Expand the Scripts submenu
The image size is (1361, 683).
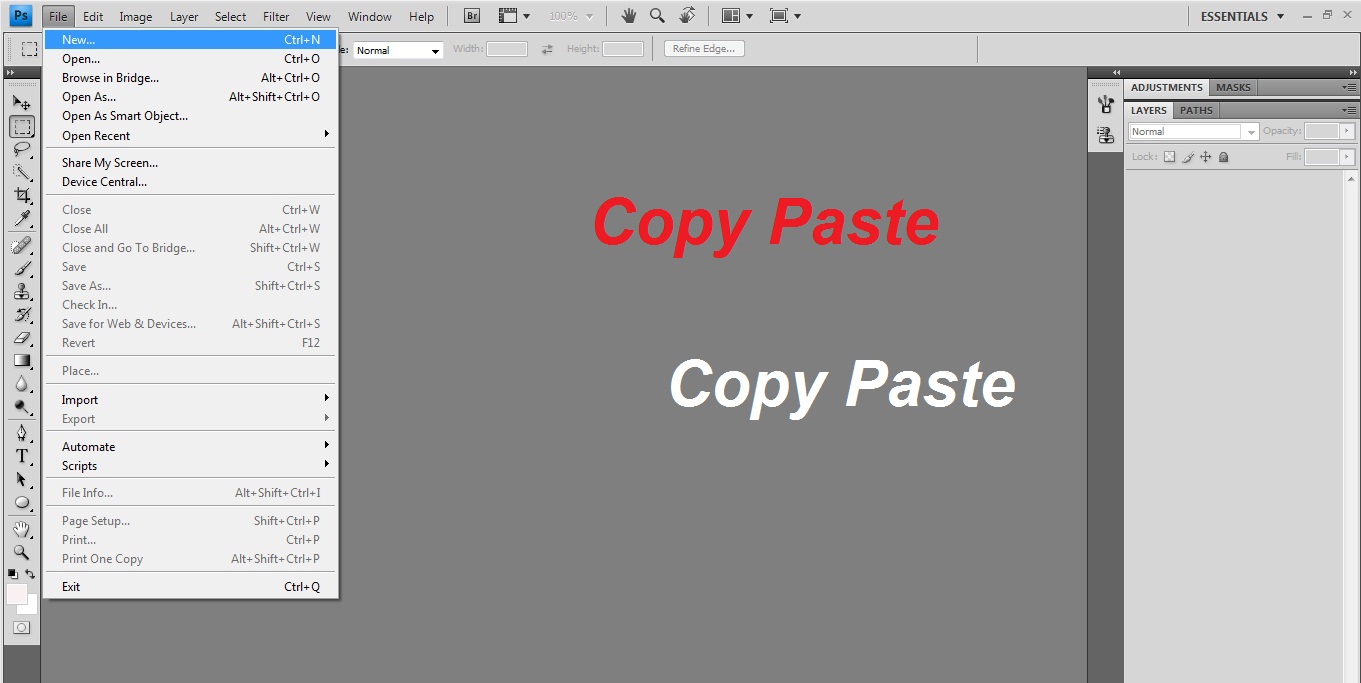[190, 466]
